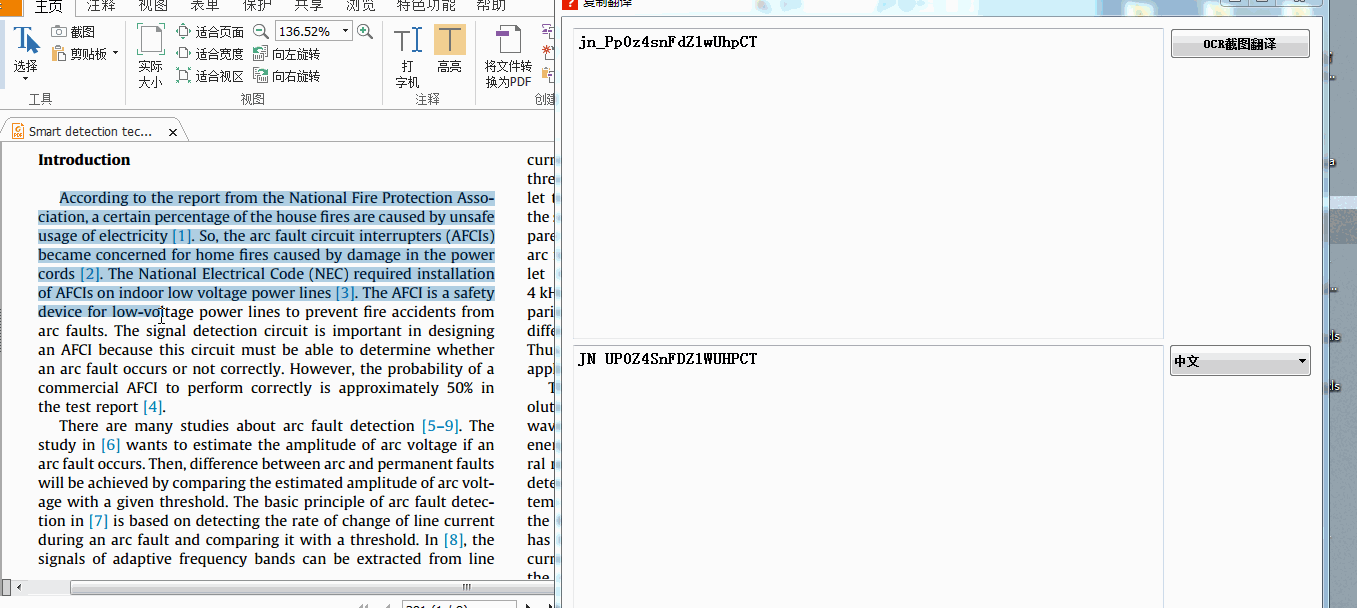Open the 注释 ribbon tab
The width and height of the screenshot is (1357, 608).
coord(101,6)
